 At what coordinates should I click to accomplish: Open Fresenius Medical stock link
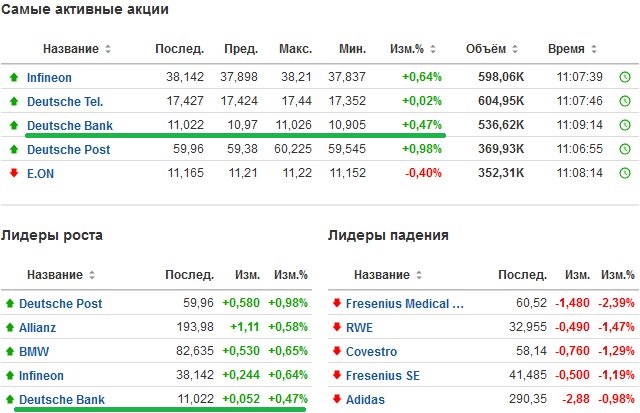pyautogui.click(x=404, y=304)
